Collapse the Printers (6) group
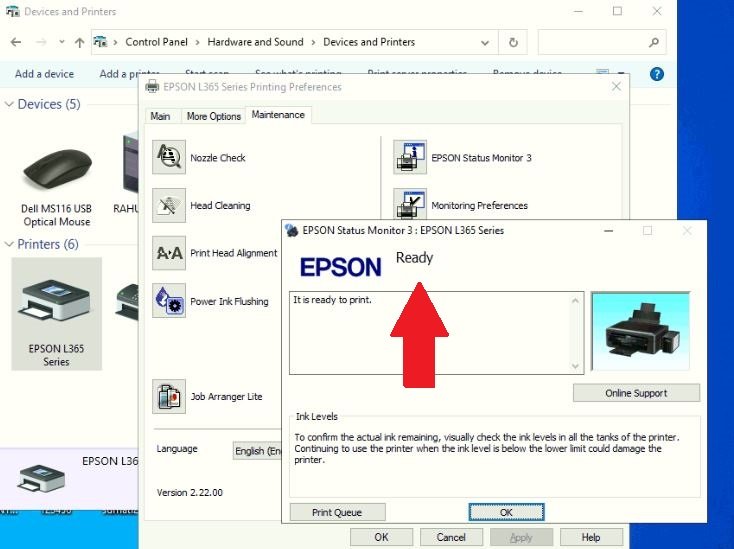This screenshot has height=549, width=734. 9,244
